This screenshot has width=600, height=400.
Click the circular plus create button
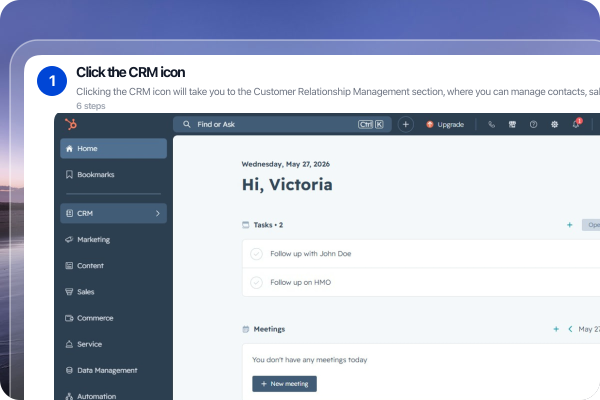click(x=406, y=124)
